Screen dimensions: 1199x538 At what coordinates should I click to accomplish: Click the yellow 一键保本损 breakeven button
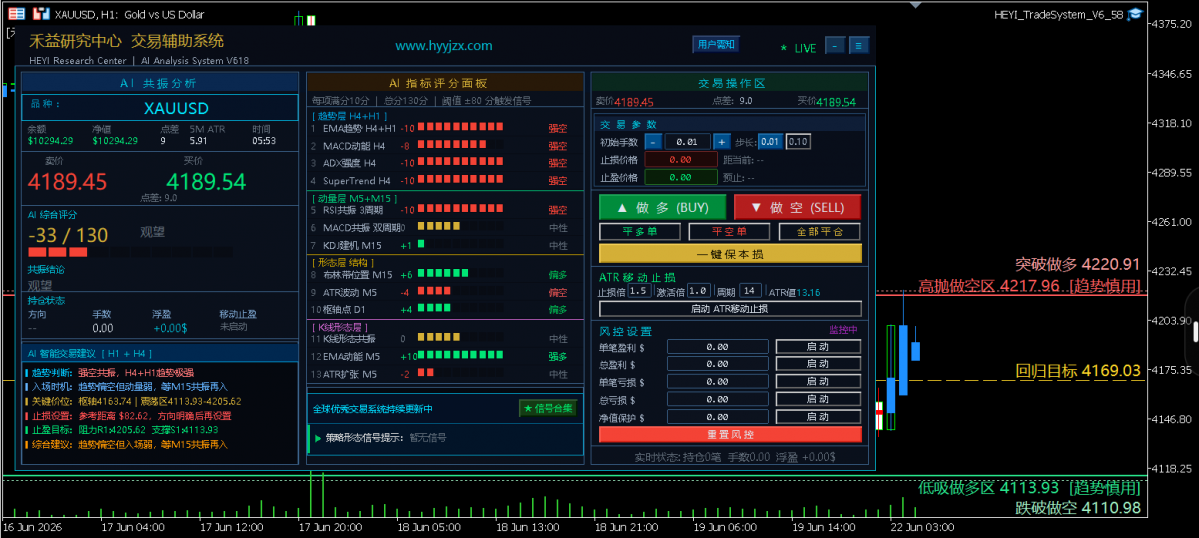click(730, 254)
